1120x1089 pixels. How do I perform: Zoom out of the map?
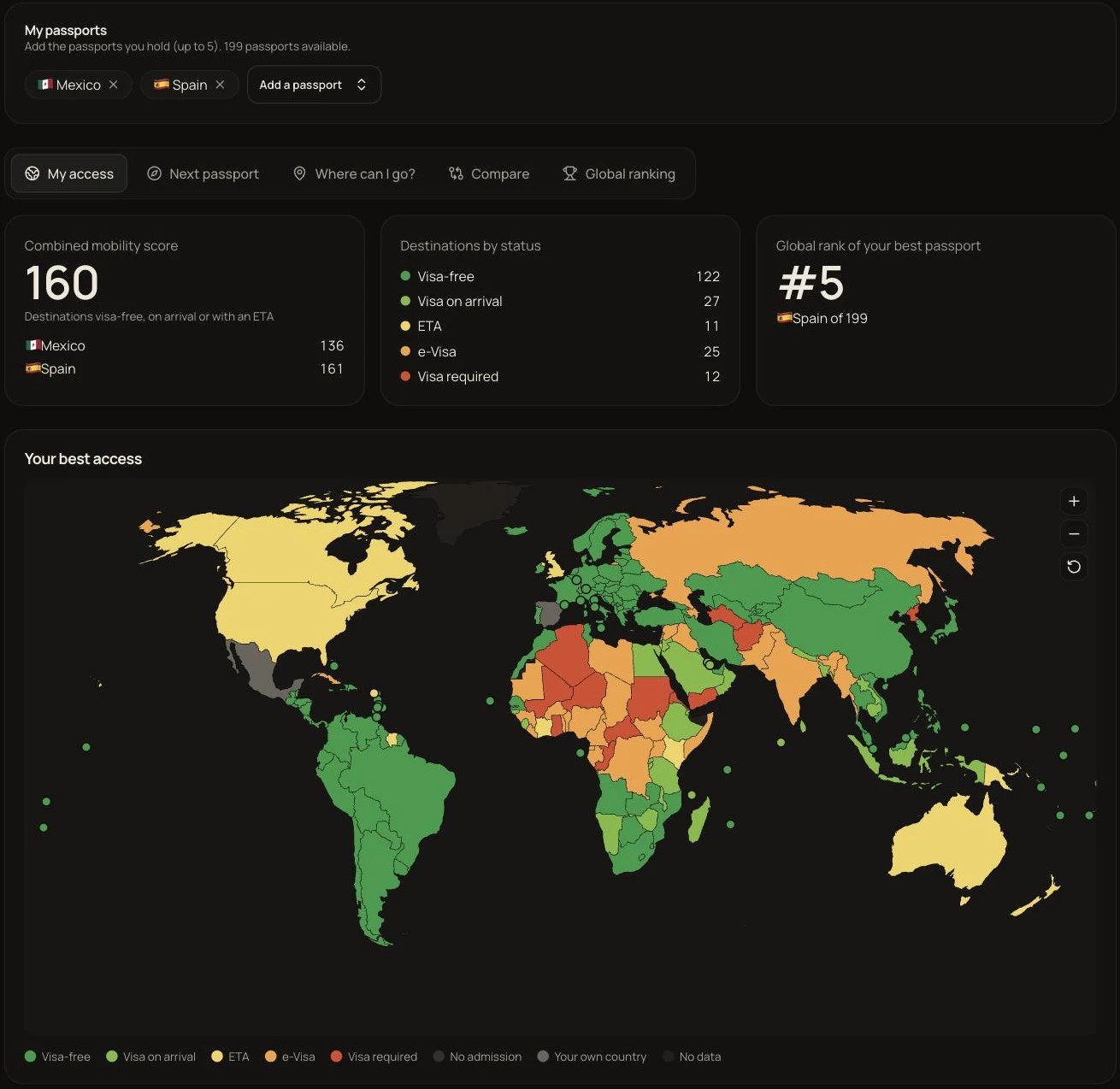click(x=1074, y=534)
